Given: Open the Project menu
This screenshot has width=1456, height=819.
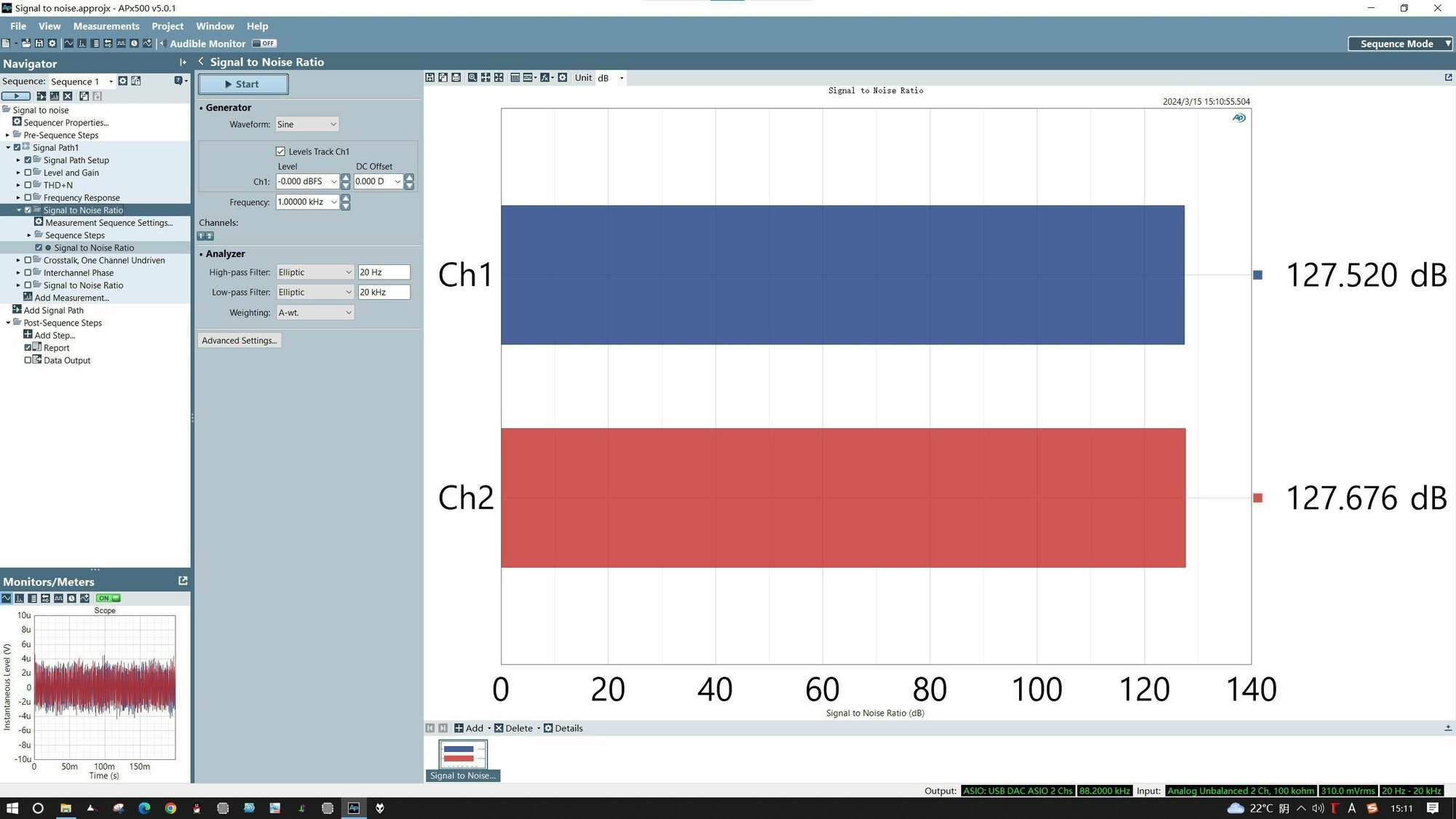Looking at the screenshot, I should click(167, 26).
